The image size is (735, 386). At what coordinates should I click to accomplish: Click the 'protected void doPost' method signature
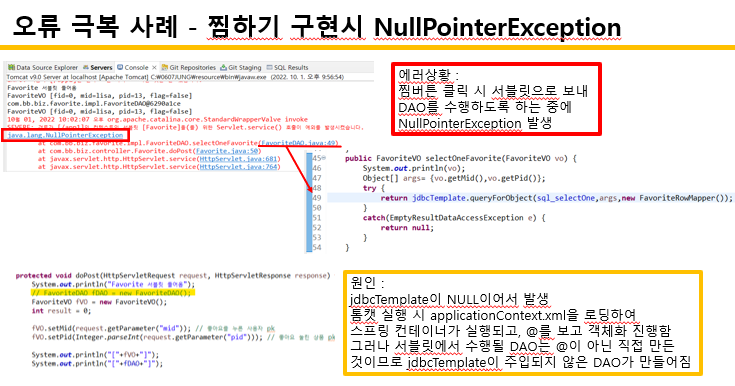coord(173,276)
